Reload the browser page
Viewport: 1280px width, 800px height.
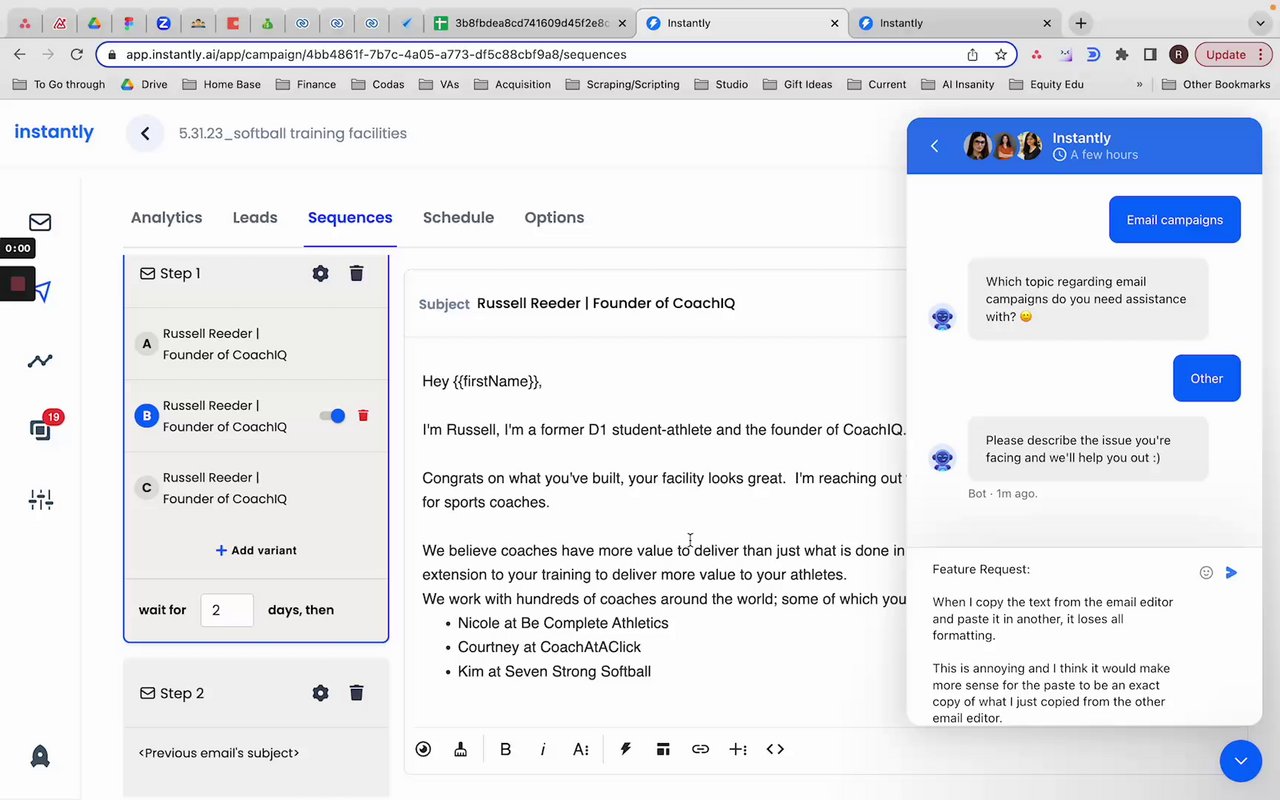(x=77, y=54)
